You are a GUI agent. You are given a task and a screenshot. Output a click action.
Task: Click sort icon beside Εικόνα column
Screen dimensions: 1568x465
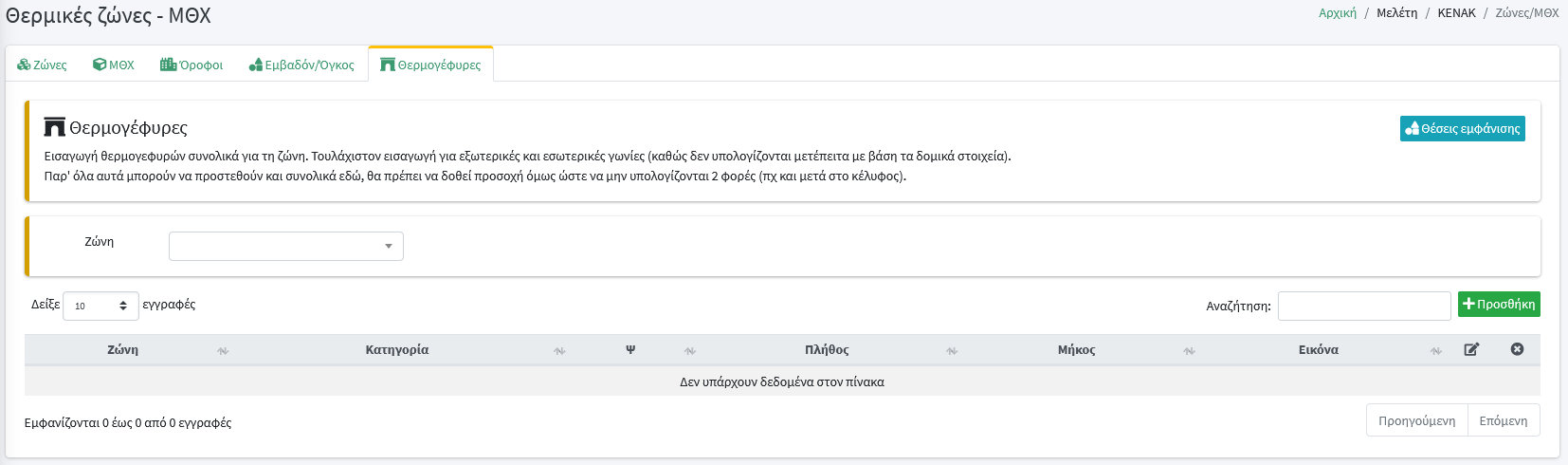click(1436, 351)
